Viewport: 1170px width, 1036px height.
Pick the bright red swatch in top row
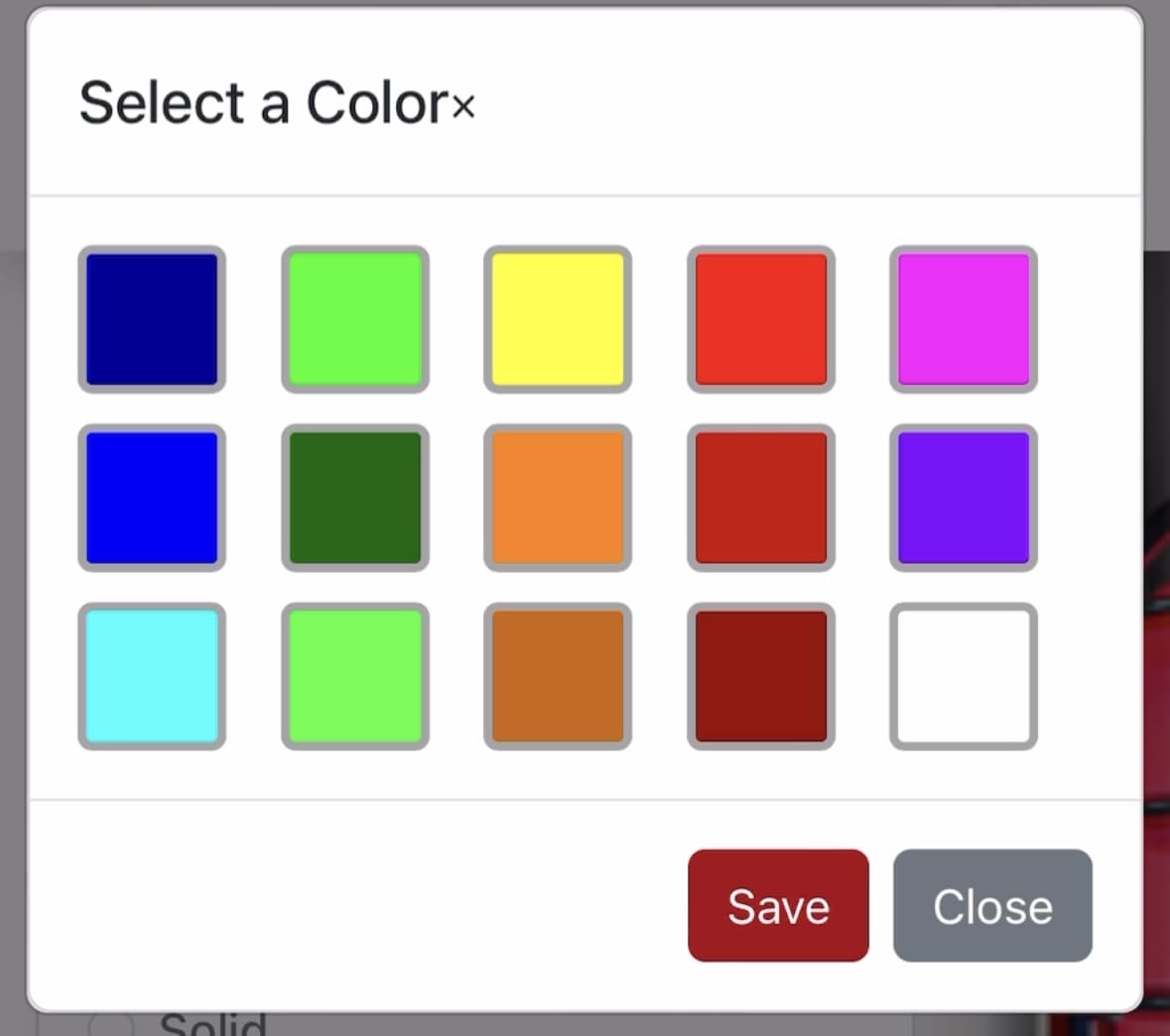click(x=761, y=320)
